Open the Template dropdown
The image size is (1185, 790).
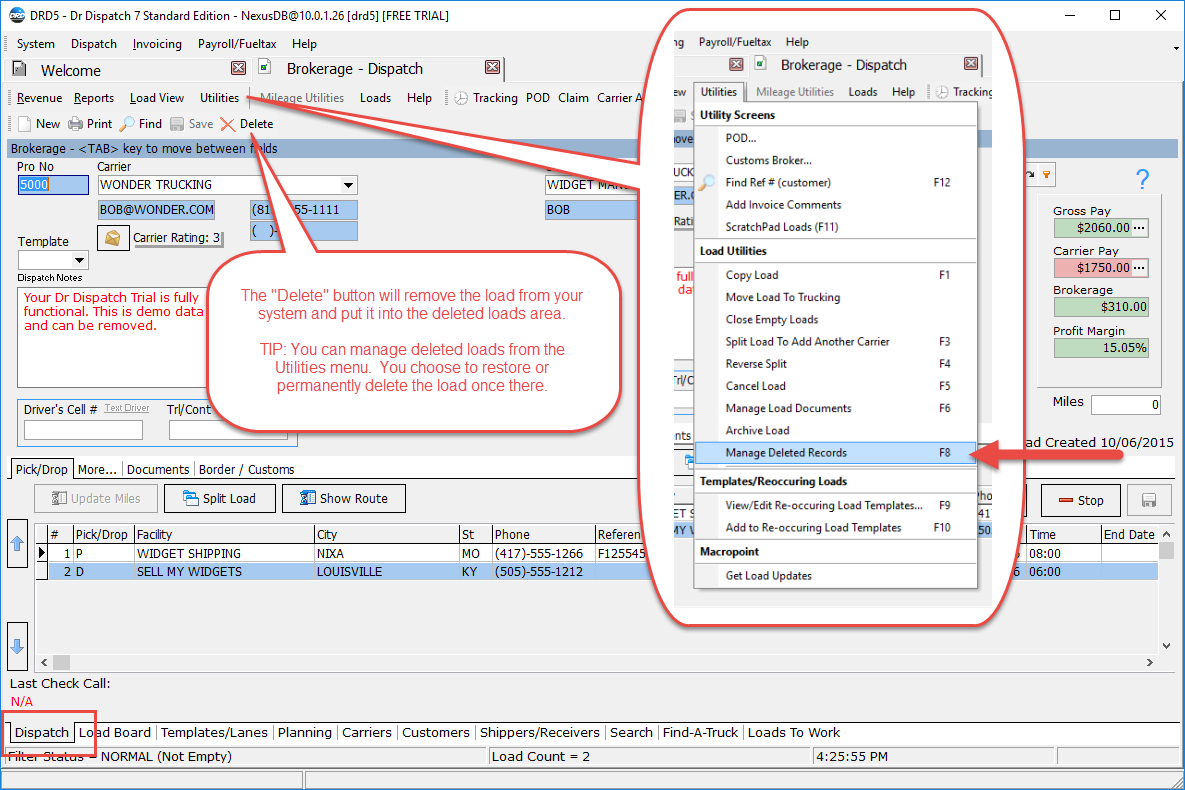point(79,261)
